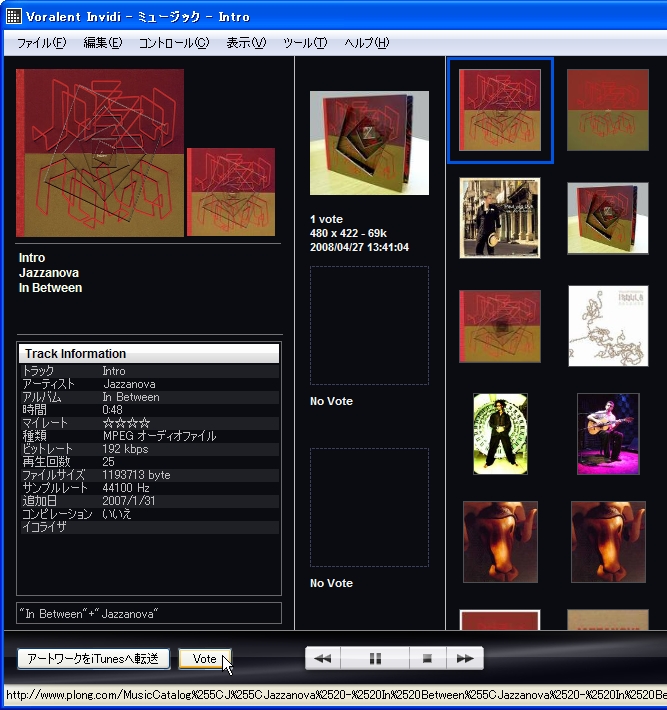
Task: Select the left elephant sculpture thumbnail
Action: coord(500,542)
